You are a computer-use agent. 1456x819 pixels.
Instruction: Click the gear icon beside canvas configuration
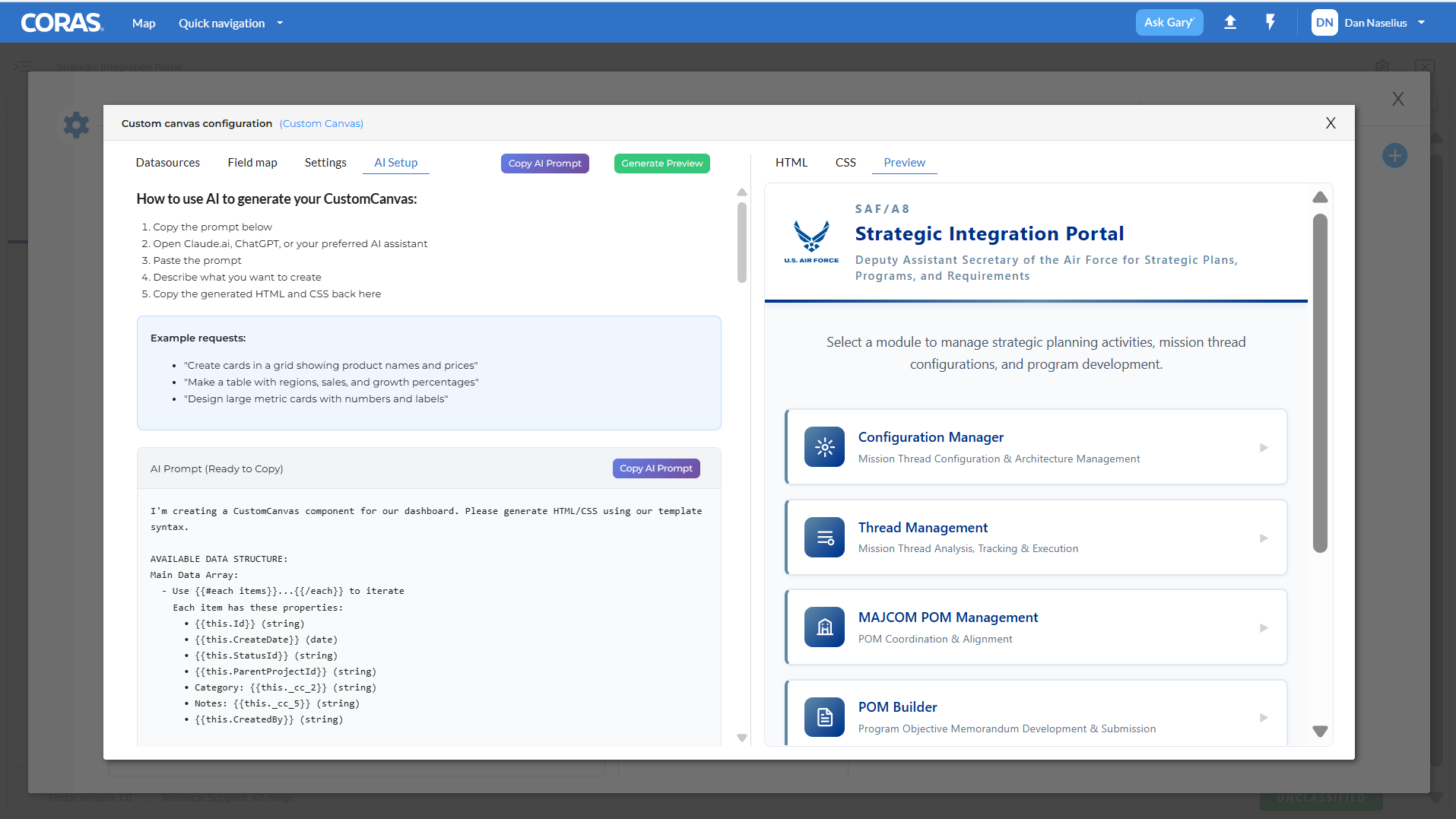76,125
